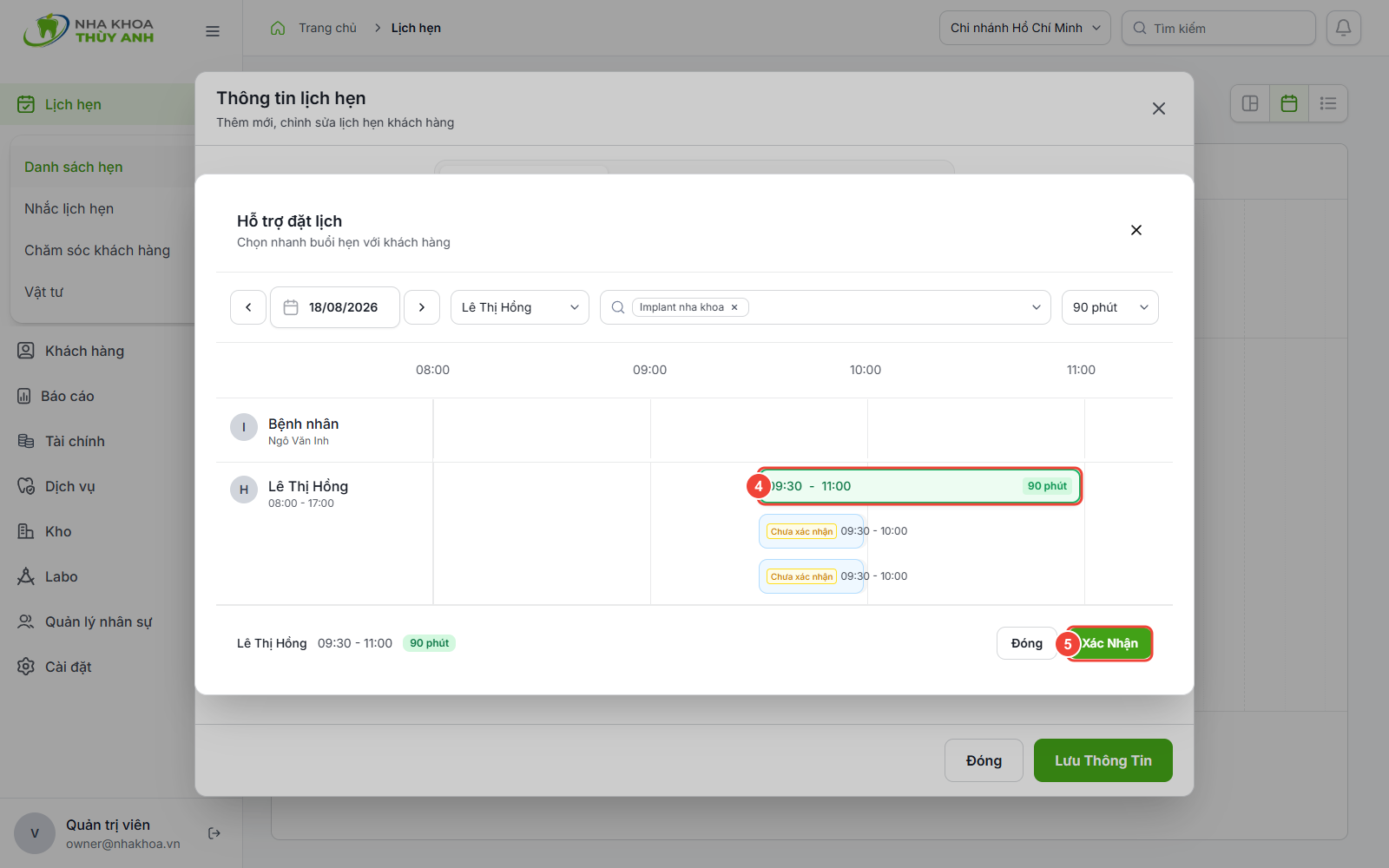Image resolution: width=1389 pixels, height=868 pixels.
Task: Go to the next day arrow
Action: pyautogui.click(x=422, y=307)
